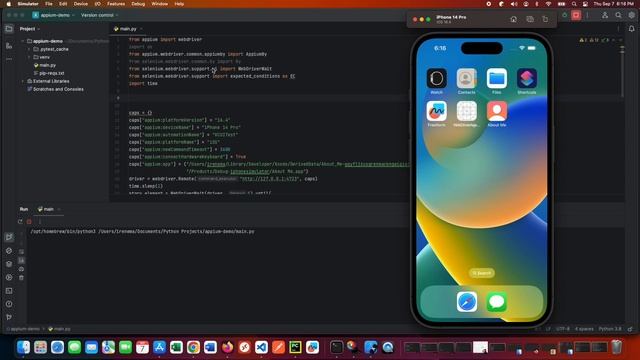
Task: Launch Safari from iPhone dock
Action: 467,302
